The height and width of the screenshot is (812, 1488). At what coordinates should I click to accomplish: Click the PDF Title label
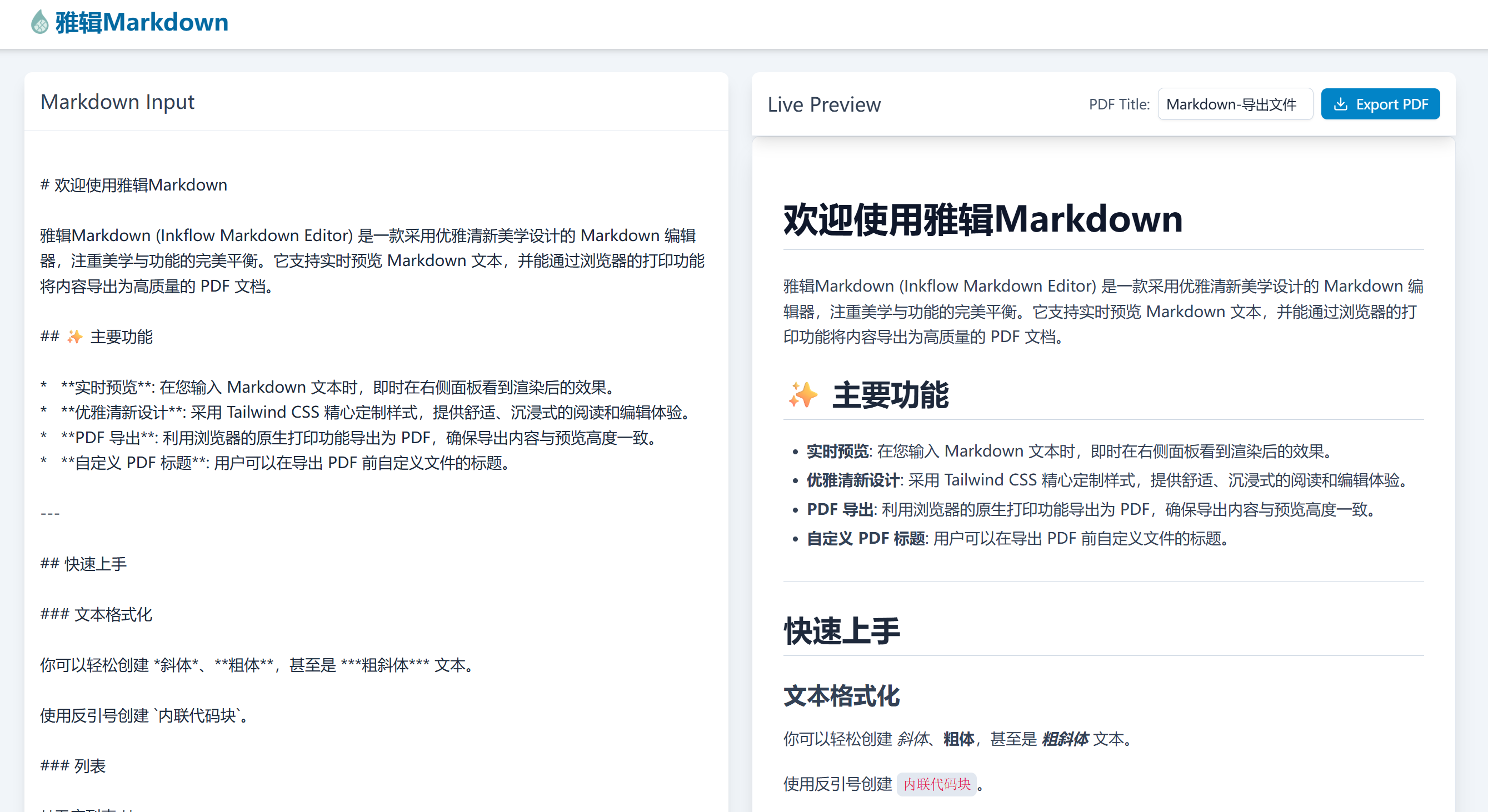tap(1119, 104)
